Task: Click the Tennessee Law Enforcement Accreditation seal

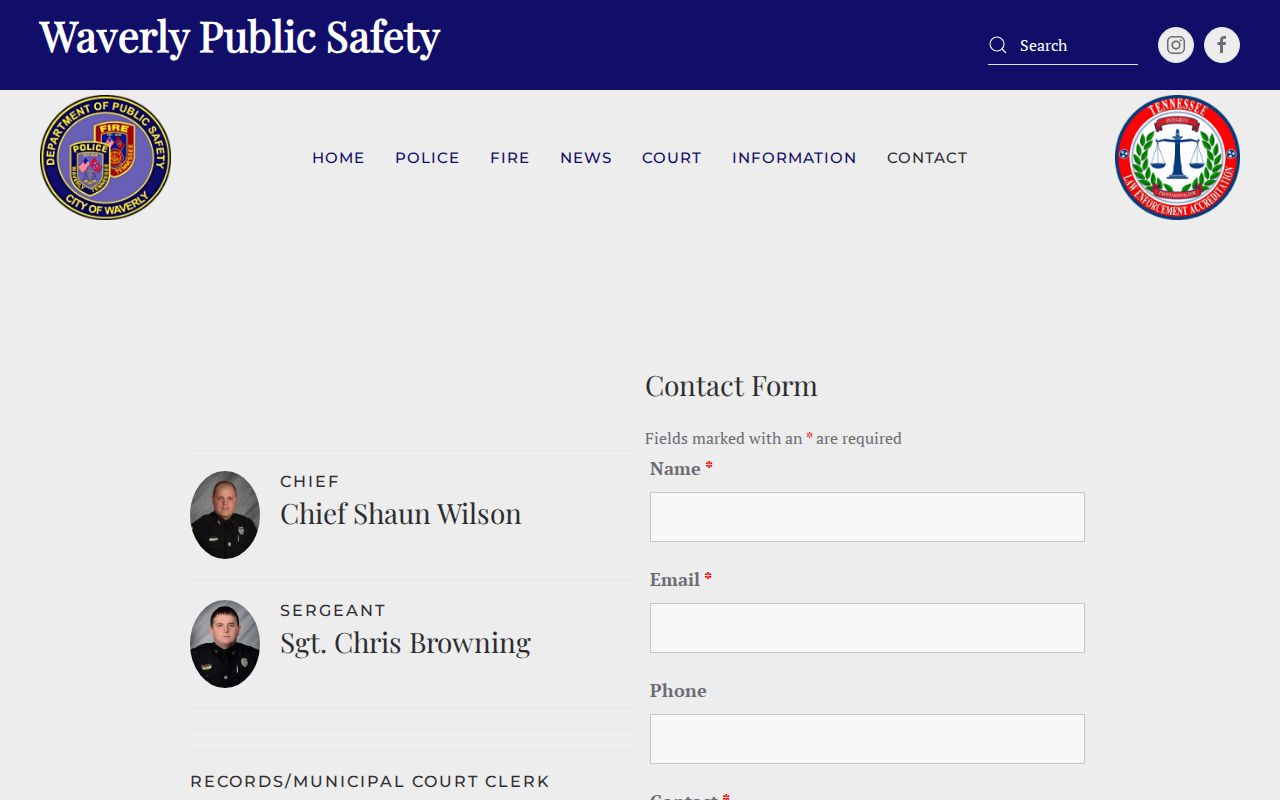Action: (x=1178, y=158)
